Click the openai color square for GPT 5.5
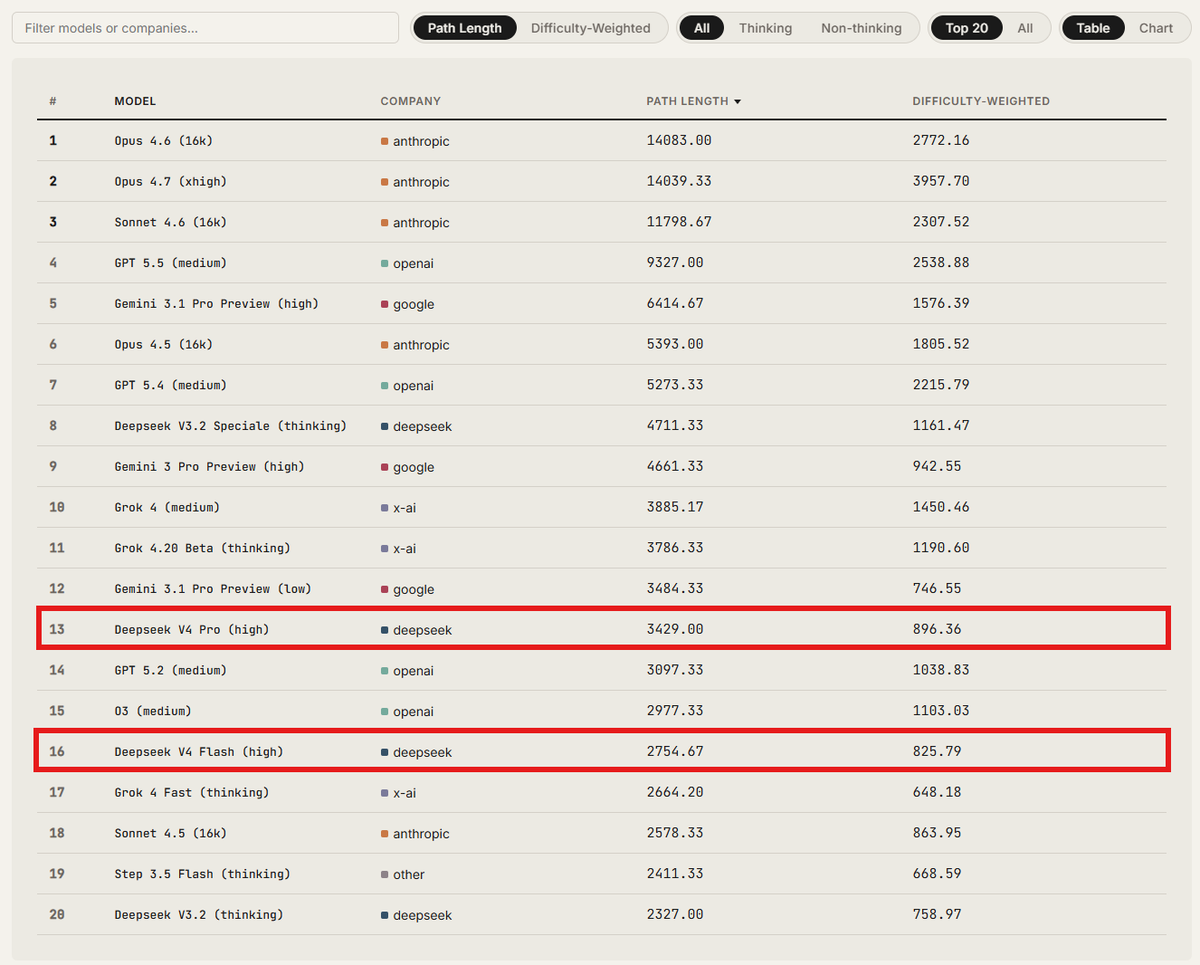The height and width of the screenshot is (965, 1200). (385, 264)
